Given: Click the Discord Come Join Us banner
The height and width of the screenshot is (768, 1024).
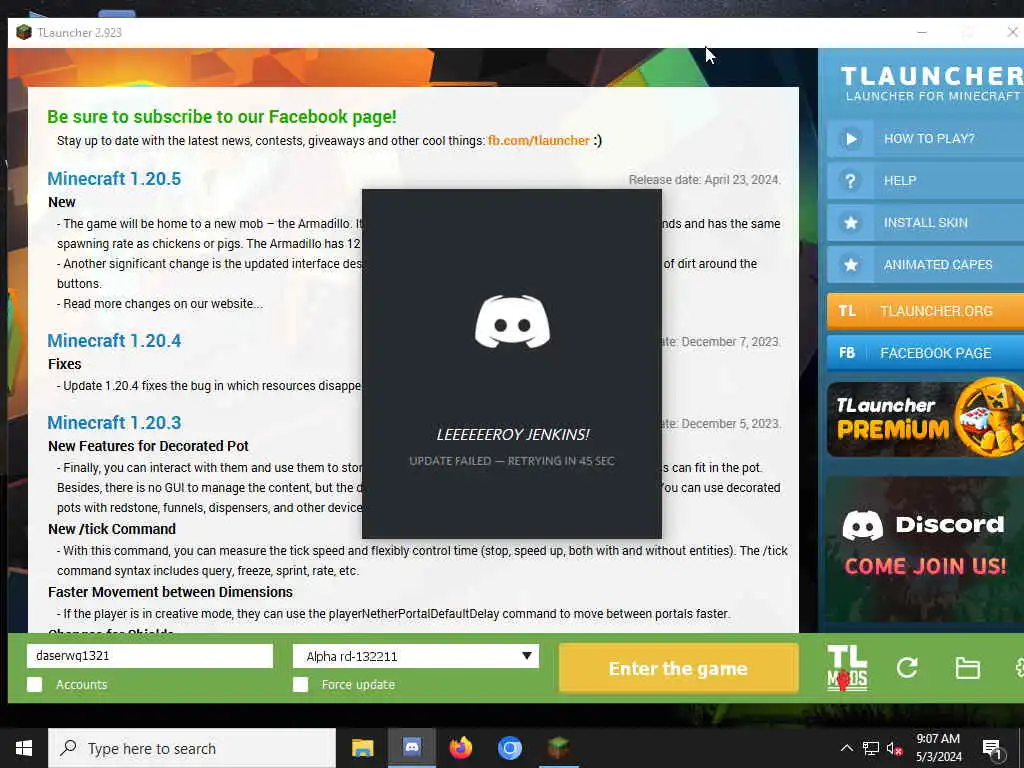Looking at the screenshot, I should coord(925,549).
